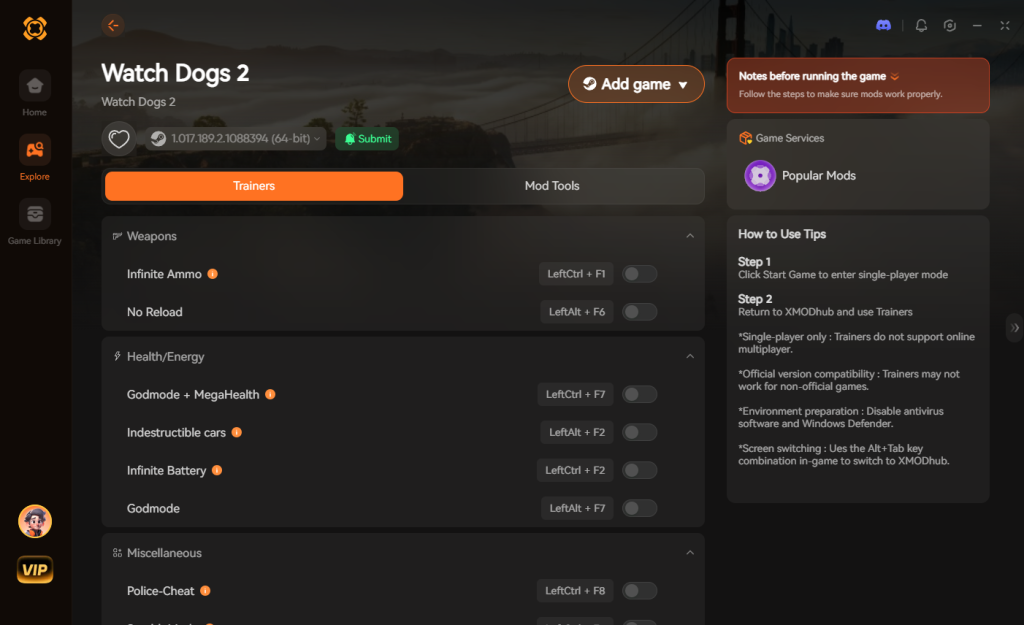1024x625 pixels.
Task: Open the Add game dropdown
Action: (636, 84)
